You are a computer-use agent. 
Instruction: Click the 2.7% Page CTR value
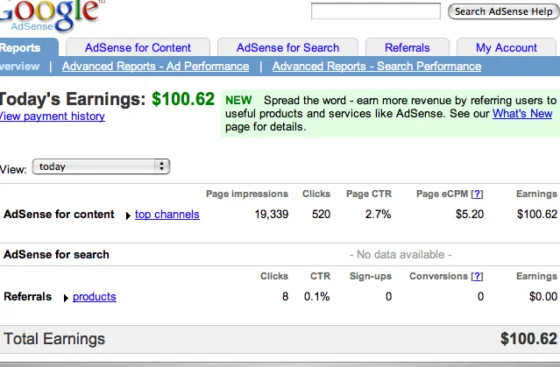[378, 214]
